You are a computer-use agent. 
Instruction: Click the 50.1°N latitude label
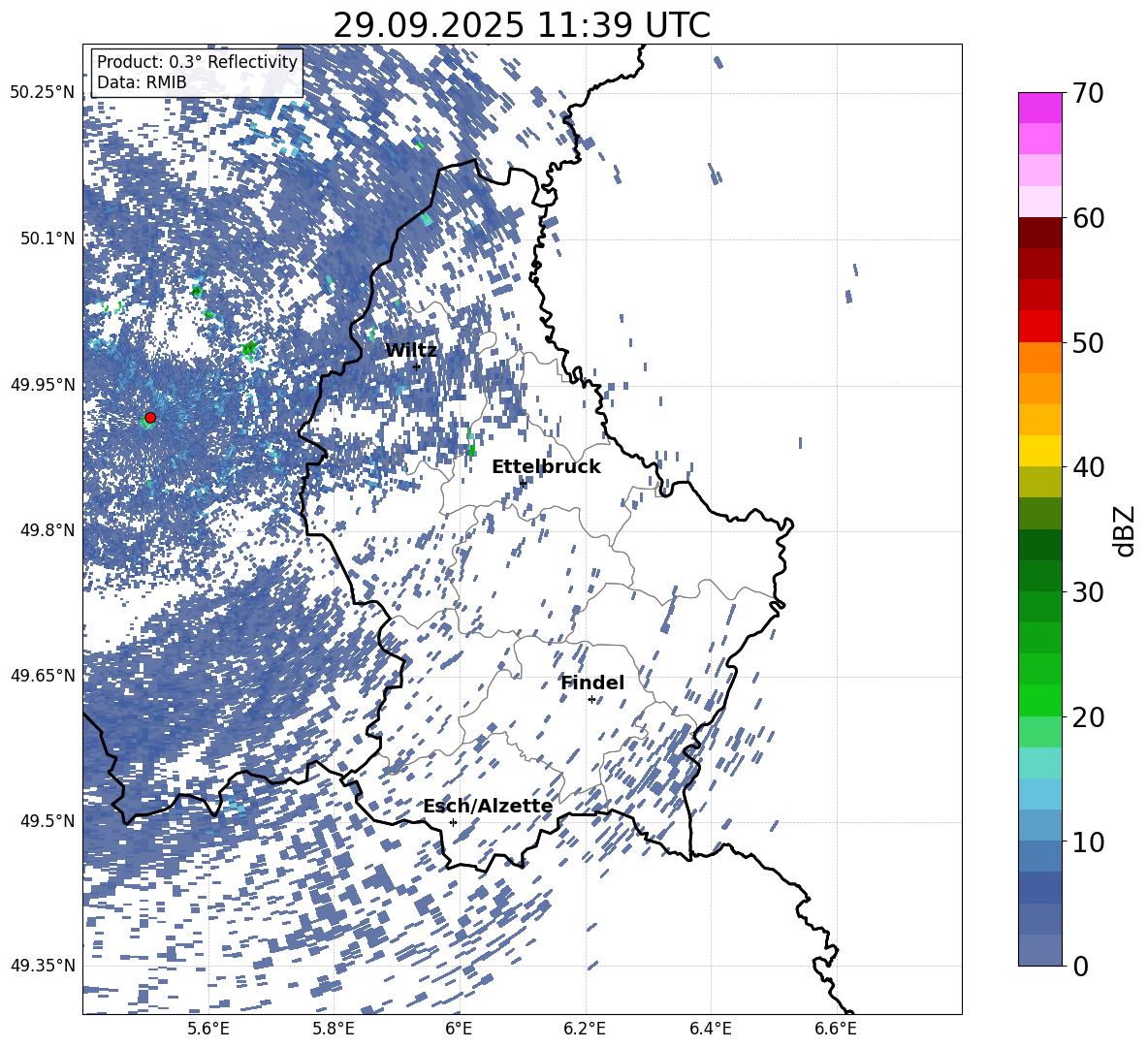(x=48, y=238)
